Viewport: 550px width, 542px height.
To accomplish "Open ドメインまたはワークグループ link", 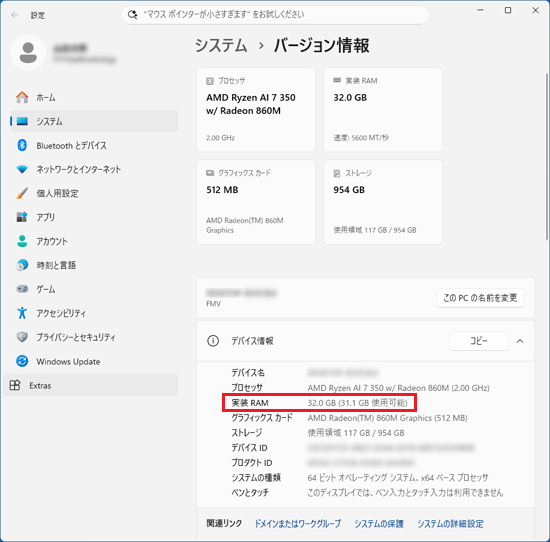I will tap(297, 524).
